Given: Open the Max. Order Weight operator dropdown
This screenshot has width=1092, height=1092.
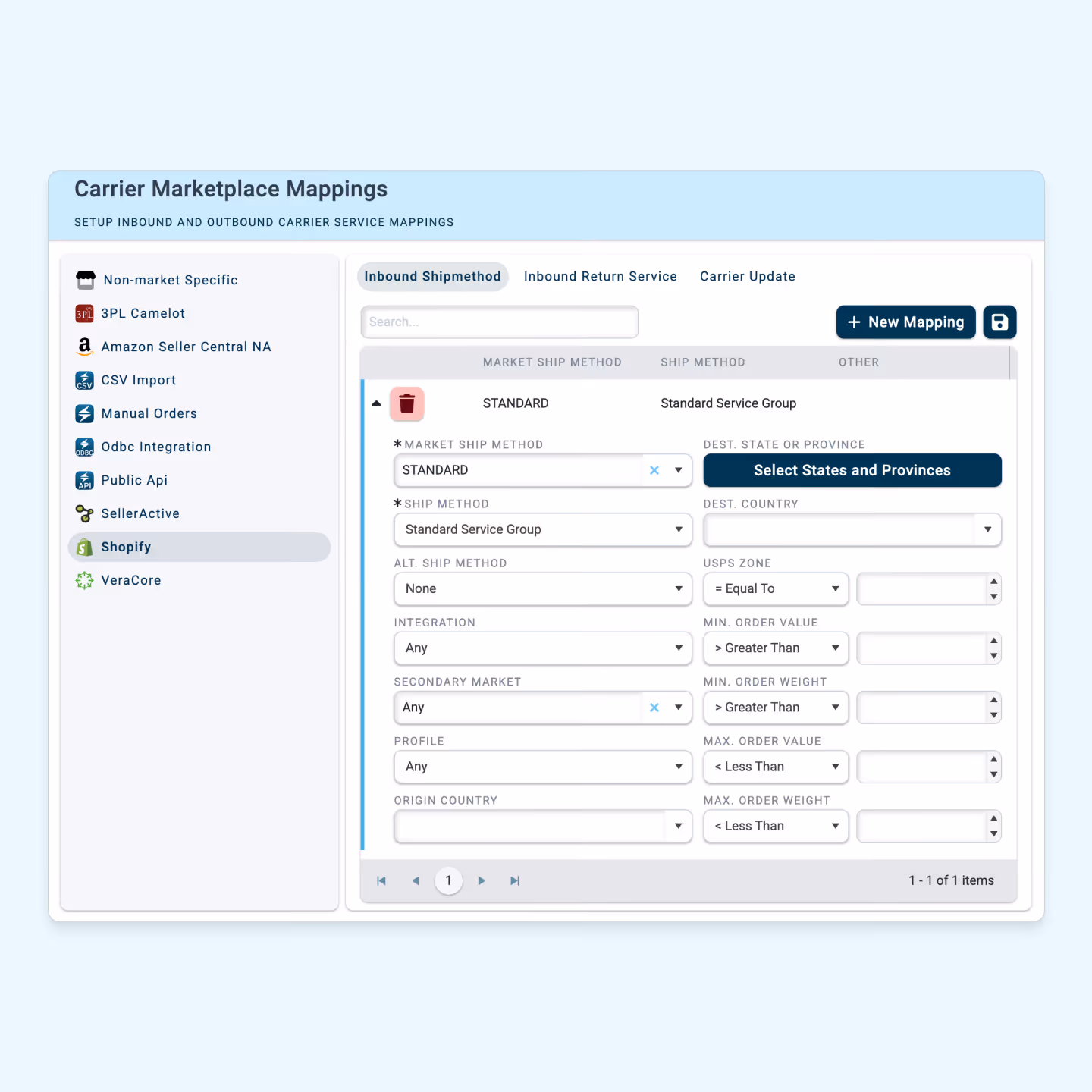Looking at the screenshot, I should click(x=776, y=826).
